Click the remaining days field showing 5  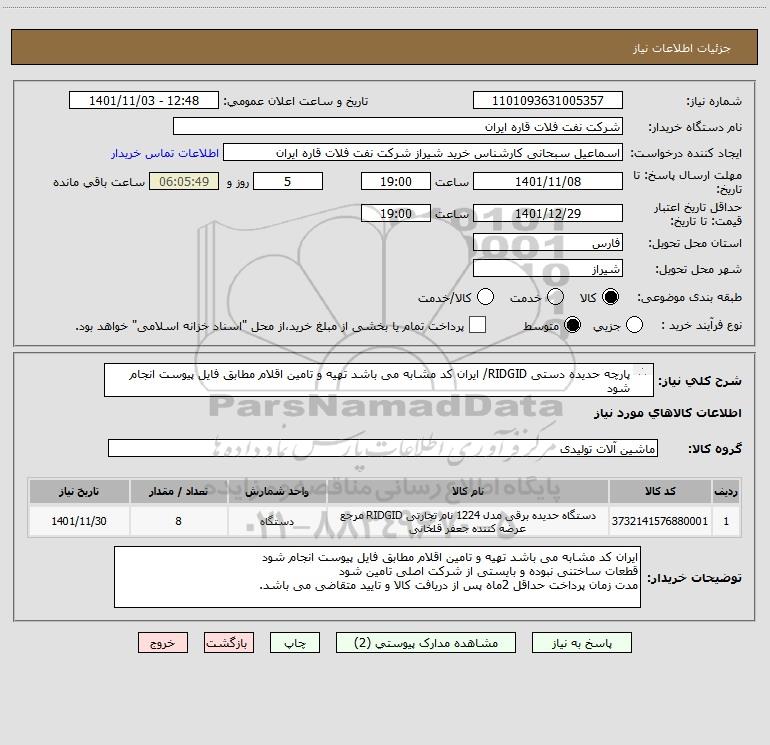point(288,181)
